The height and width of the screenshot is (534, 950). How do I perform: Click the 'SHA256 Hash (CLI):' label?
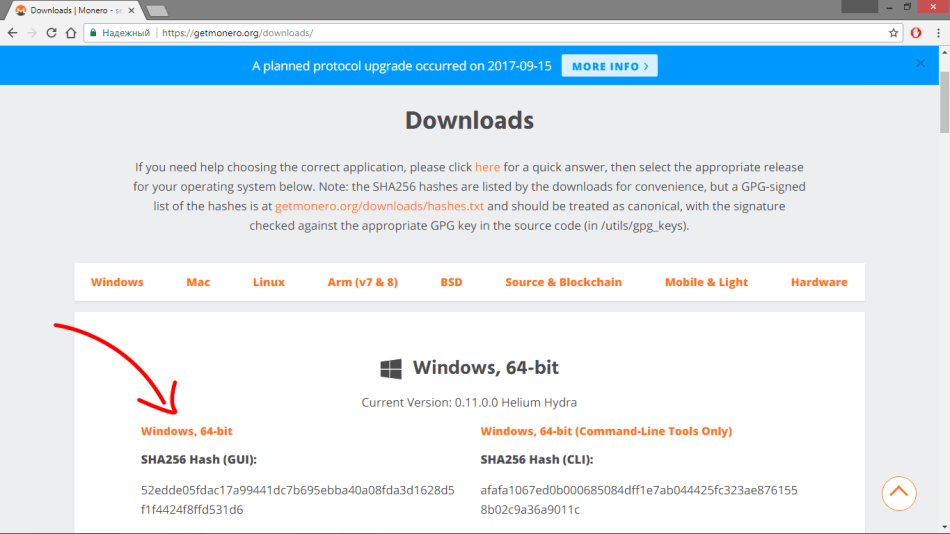(537, 459)
